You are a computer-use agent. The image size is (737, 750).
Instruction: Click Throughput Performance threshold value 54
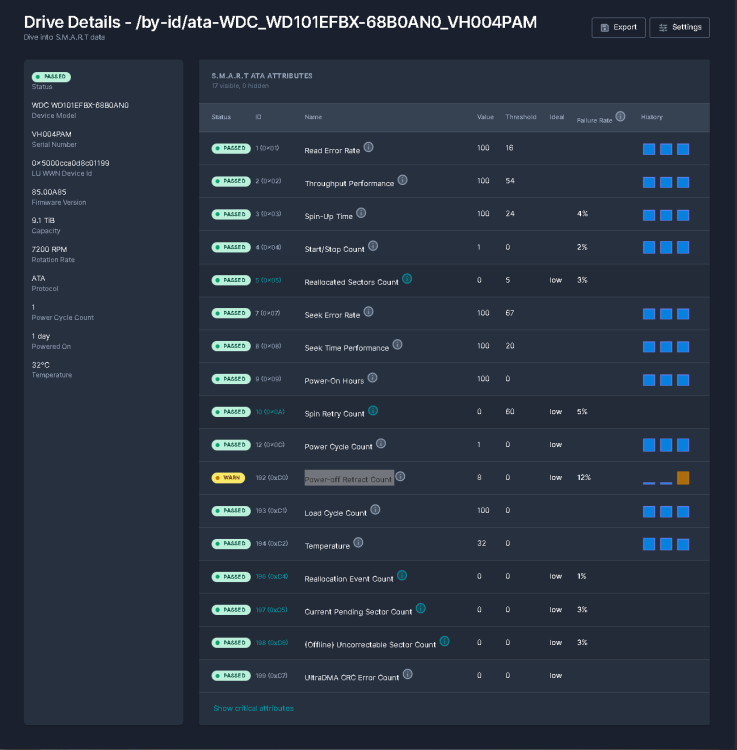point(510,181)
